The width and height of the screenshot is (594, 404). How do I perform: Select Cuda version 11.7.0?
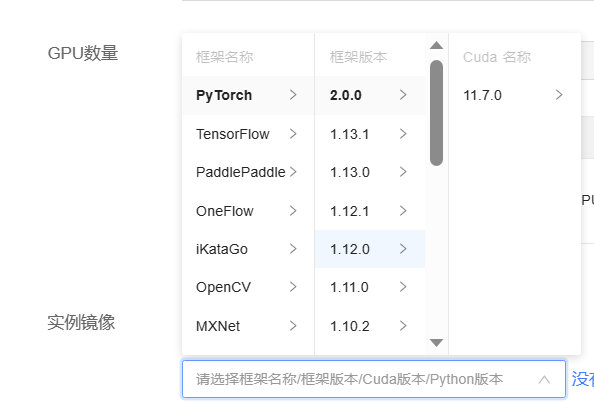[514, 95]
